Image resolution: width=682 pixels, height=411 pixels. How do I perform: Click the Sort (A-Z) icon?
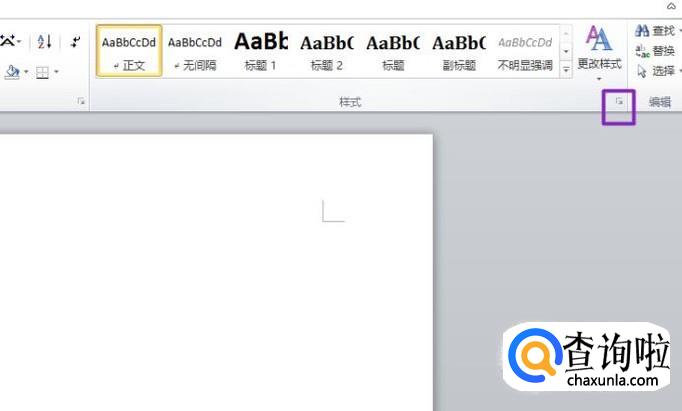point(44,42)
